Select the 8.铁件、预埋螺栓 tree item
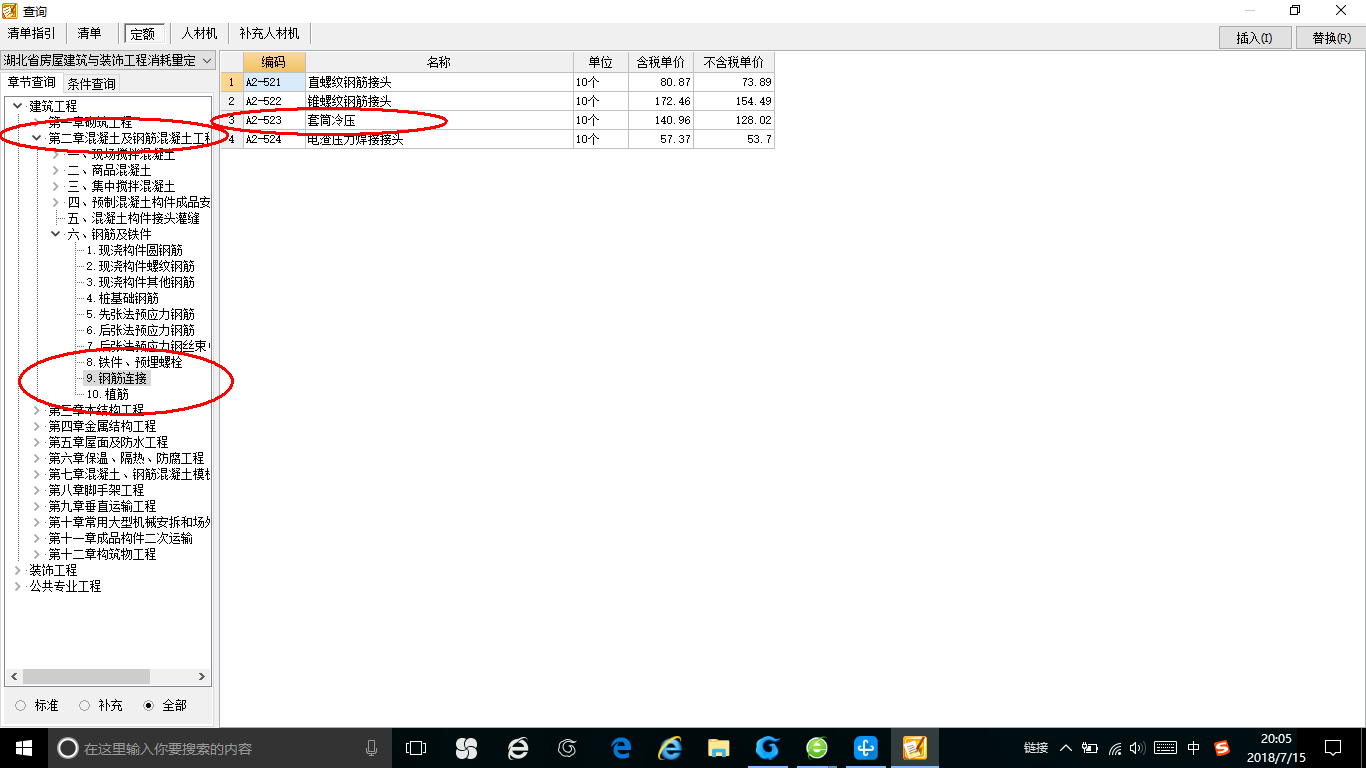Viewport: 1366px width, 768px height. 134,362
